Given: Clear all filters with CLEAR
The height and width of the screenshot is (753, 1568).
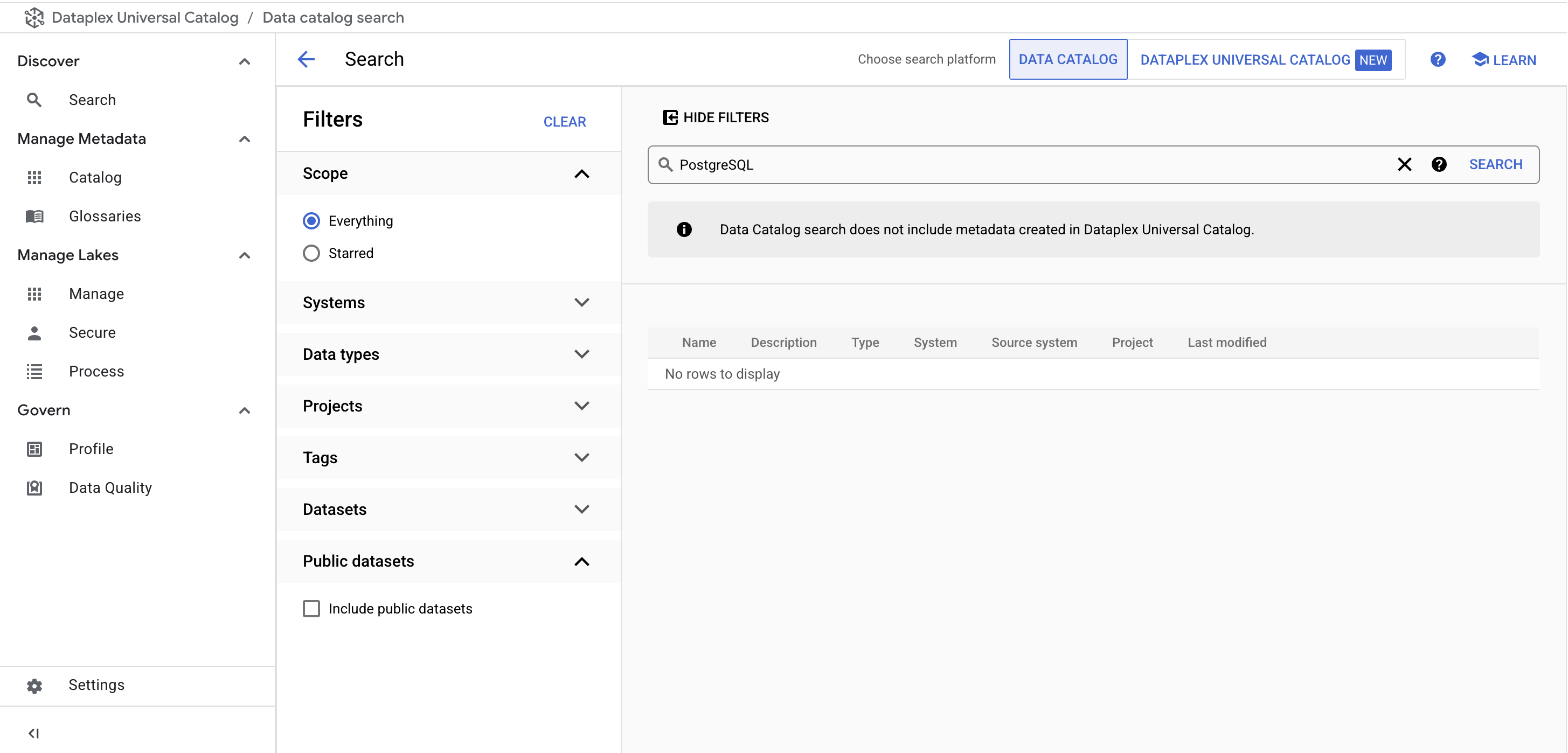Looking at the screenshot, I should point(564,122).
